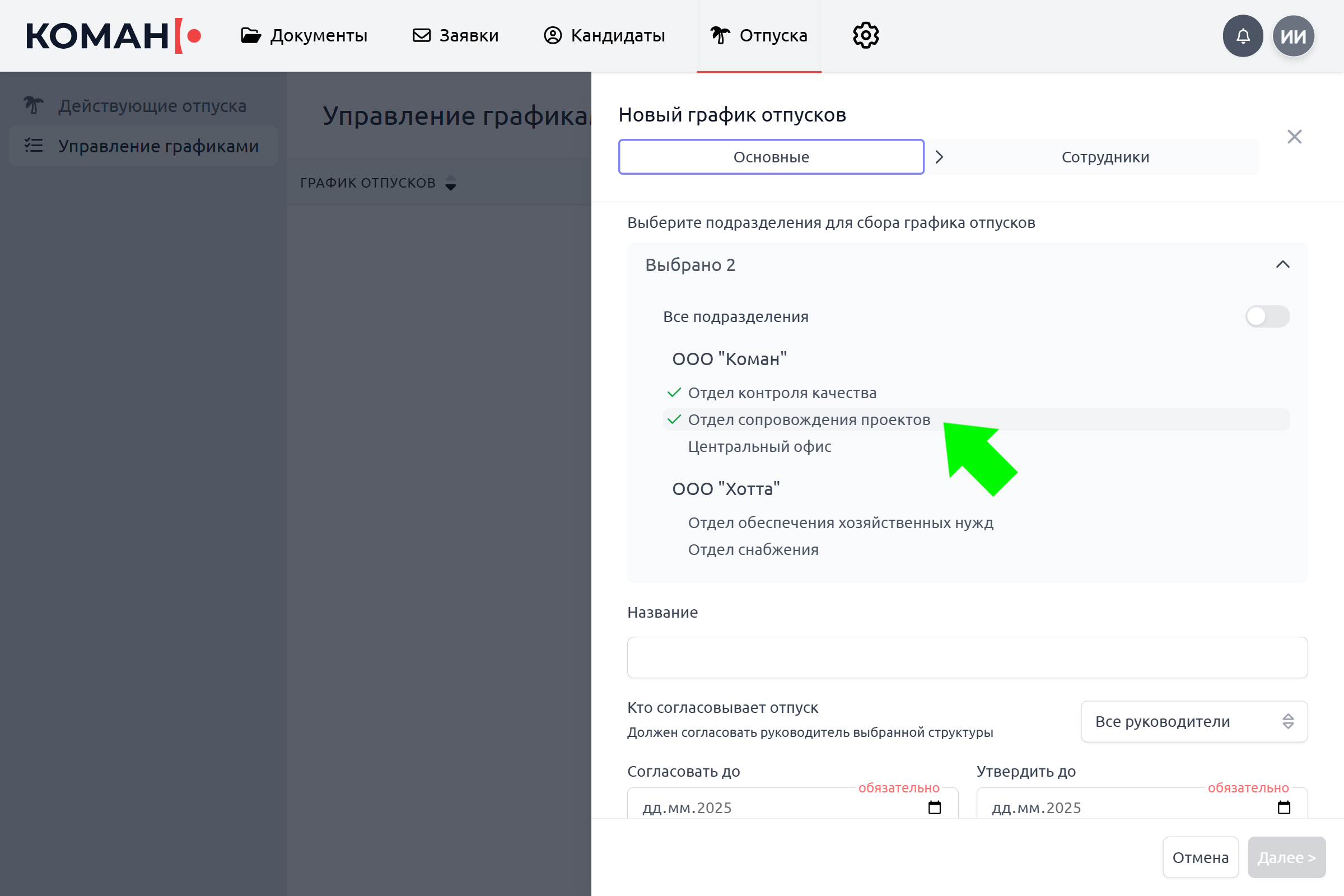Open the settings gear icon
1344x896 pixels.
(866, 35)
